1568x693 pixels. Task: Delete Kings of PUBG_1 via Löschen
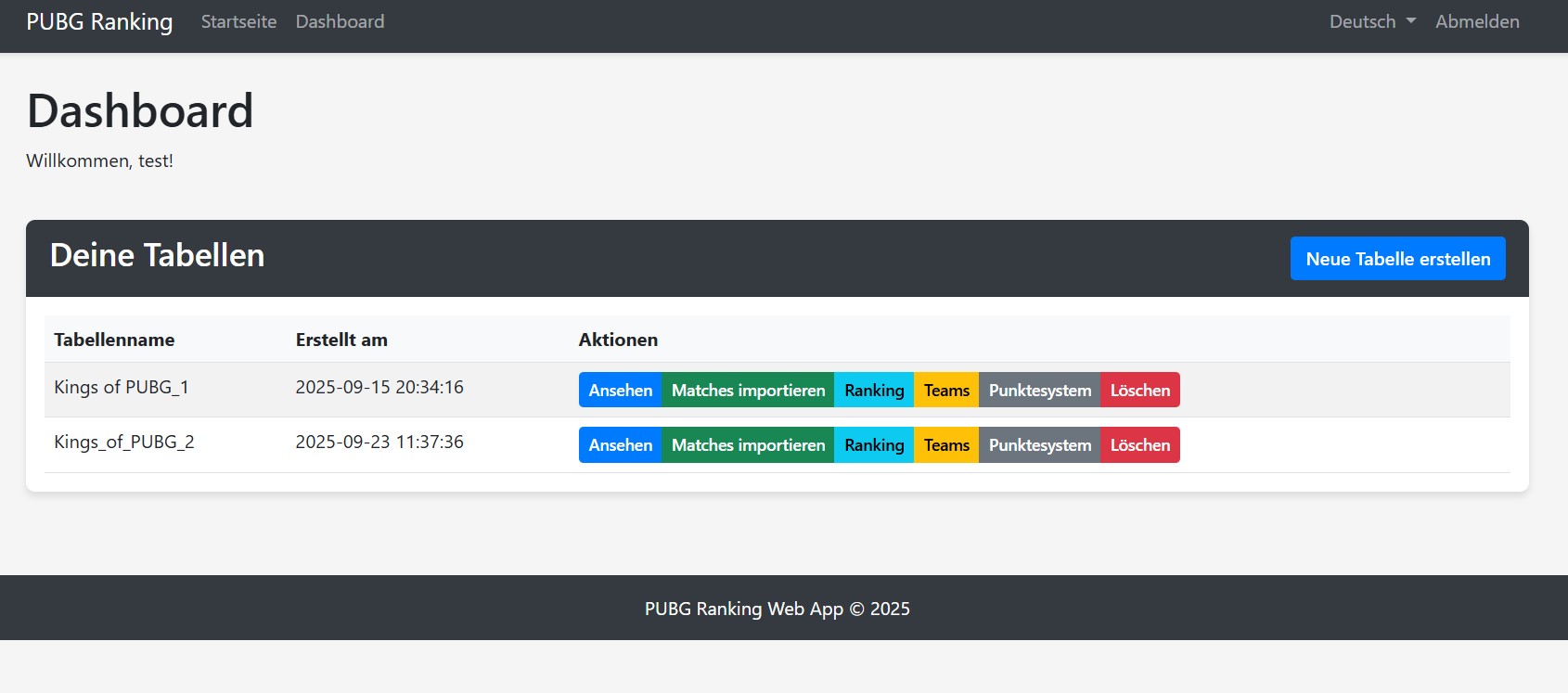click(1139, 390)
